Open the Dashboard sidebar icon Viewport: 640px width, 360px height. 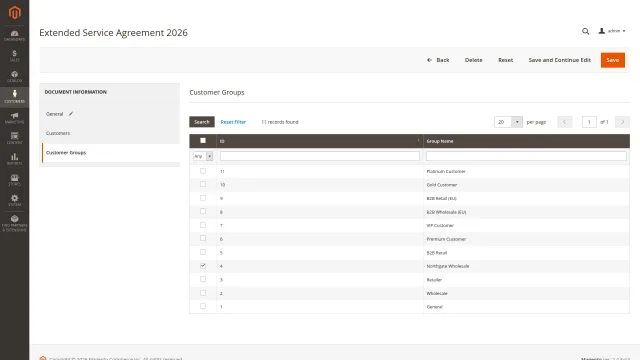tap(15, 36)
